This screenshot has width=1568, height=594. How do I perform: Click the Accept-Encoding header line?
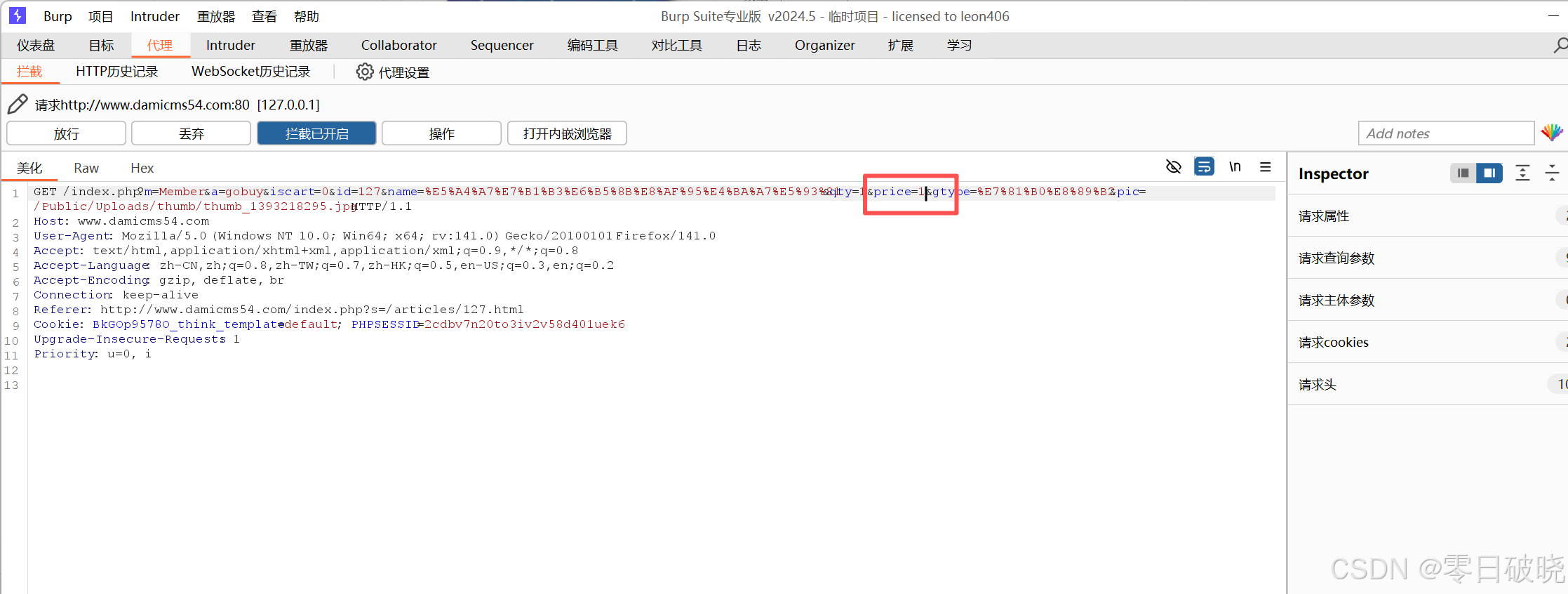[159, 280]
